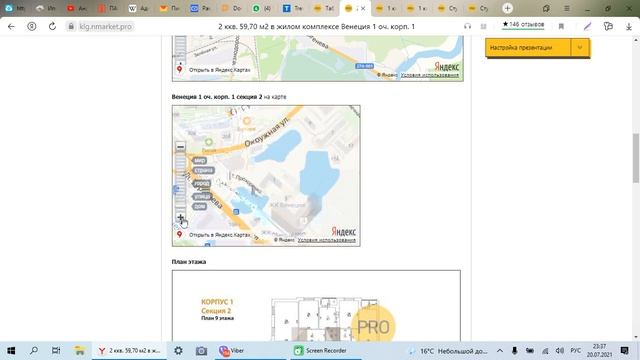Image resolution: width=640 pixels, height=360 pixels.
Task: Switch to the blue 'T' icon tab
Action: tap(293, 8)
